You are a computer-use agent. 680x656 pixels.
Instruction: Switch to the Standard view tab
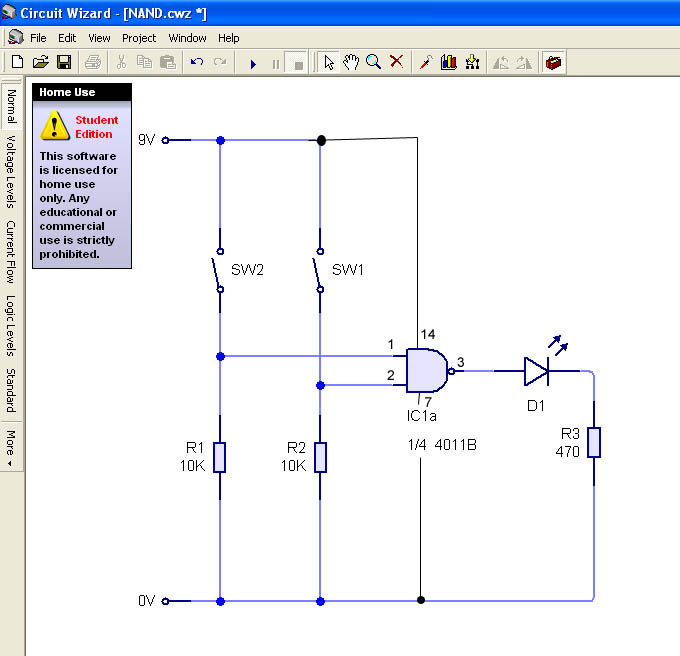(11, 391)
